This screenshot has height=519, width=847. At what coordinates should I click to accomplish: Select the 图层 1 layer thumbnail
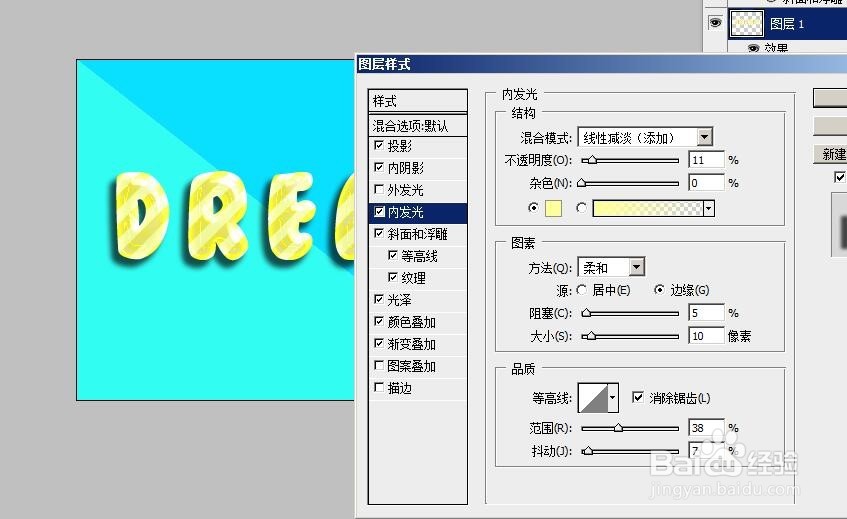747,24
